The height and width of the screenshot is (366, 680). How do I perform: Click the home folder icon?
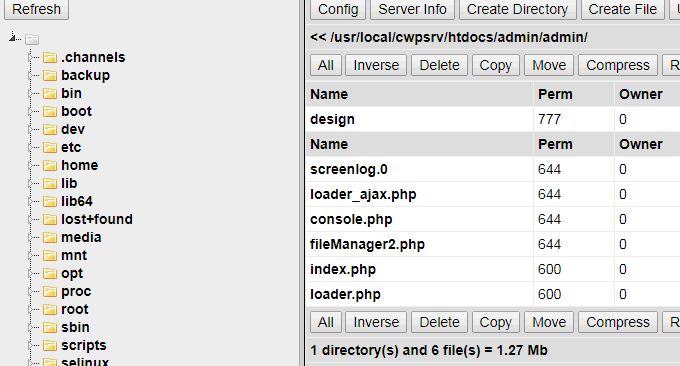(50, 165)
